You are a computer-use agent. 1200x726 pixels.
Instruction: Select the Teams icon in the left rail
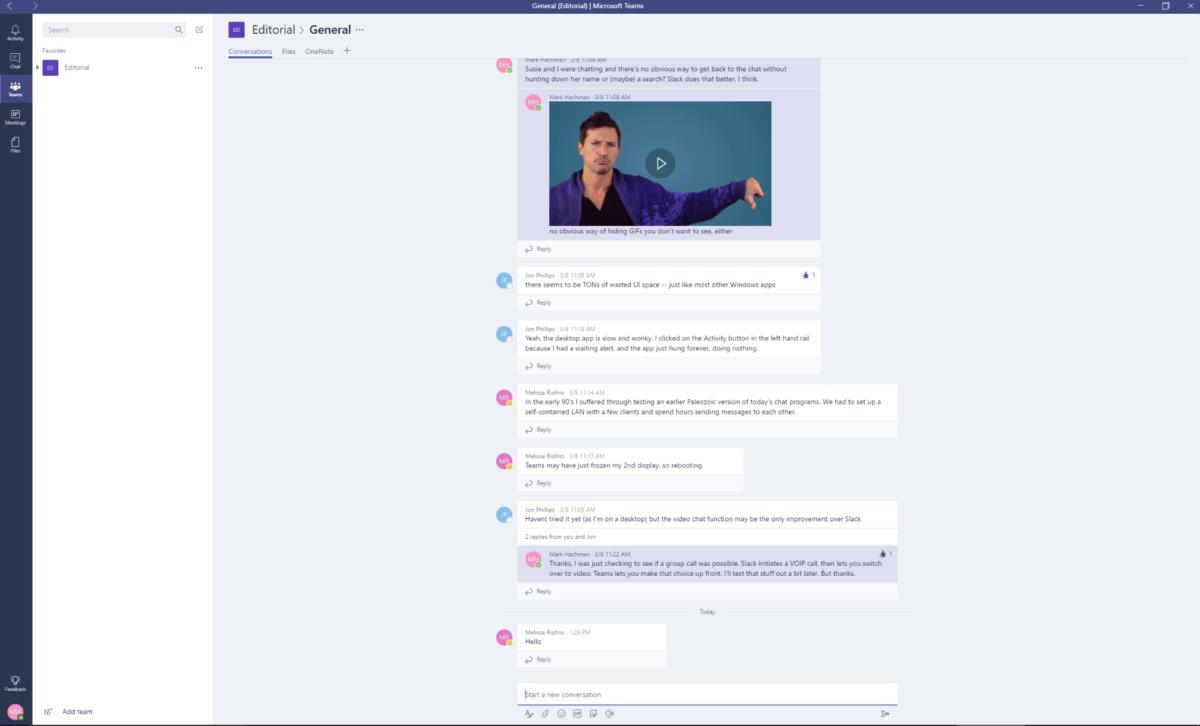(15, 89)
